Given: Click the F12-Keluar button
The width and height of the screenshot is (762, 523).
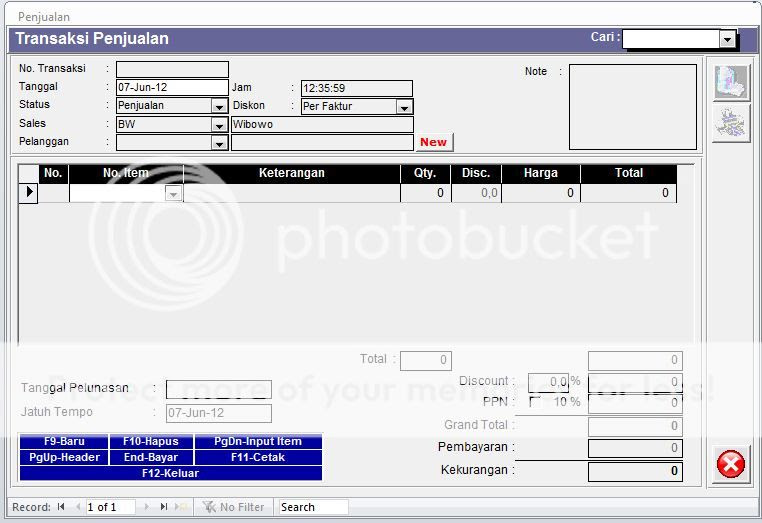Looking at the screenshot, I should click(x=171, y=473).
